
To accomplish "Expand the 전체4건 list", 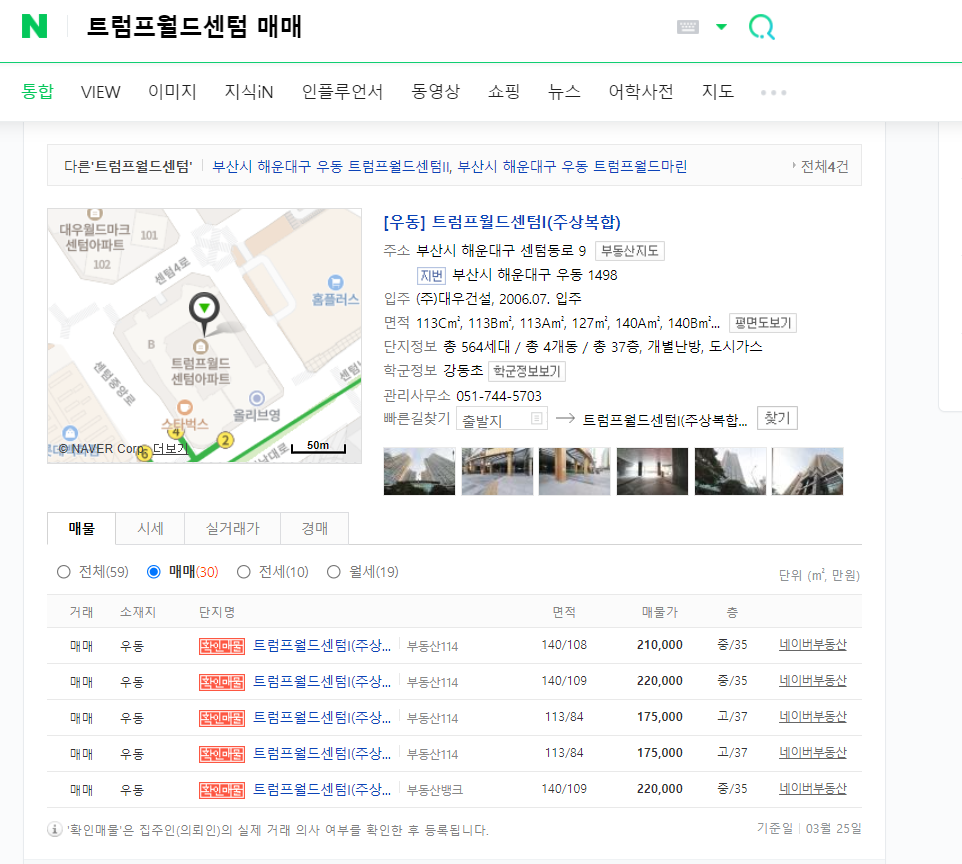I will [821, 166].
